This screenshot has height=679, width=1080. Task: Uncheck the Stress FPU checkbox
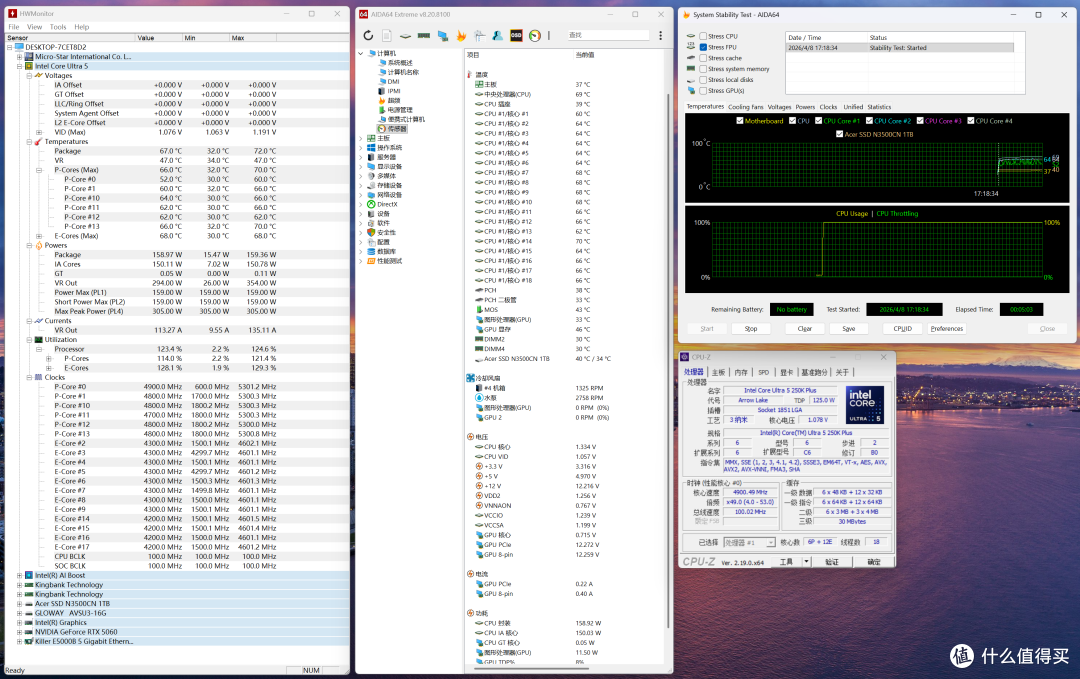click(x=703, y=47)
